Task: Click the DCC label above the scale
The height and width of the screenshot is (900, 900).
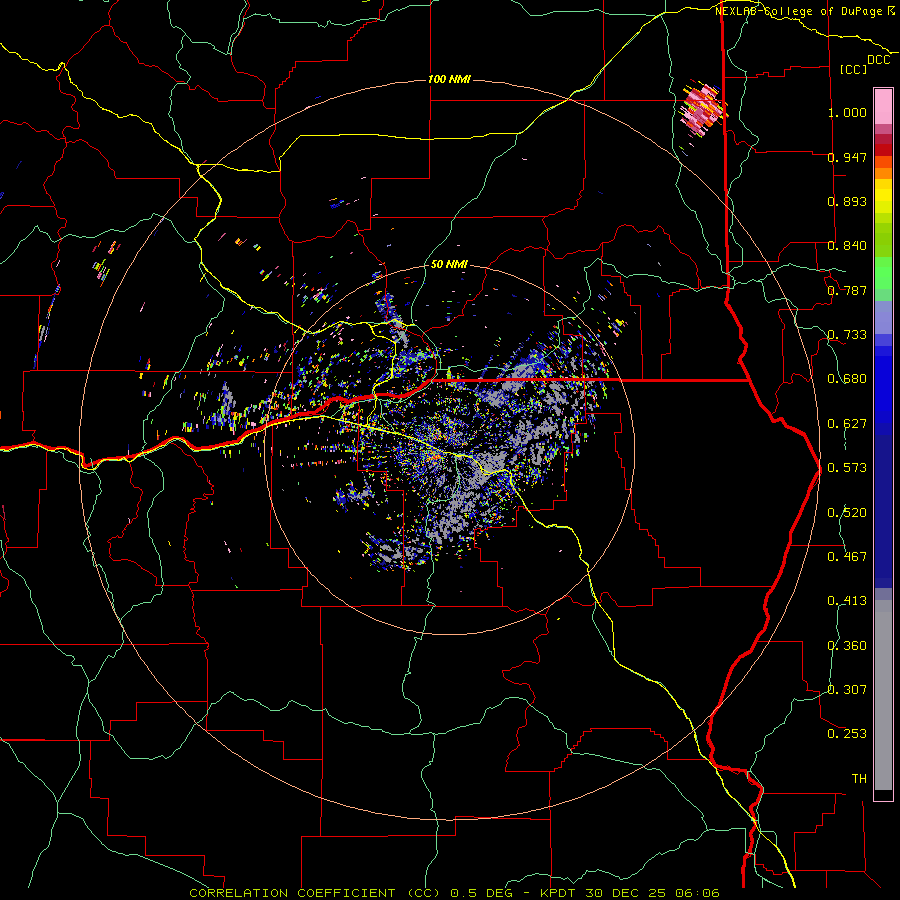Action: click(878, 60)
